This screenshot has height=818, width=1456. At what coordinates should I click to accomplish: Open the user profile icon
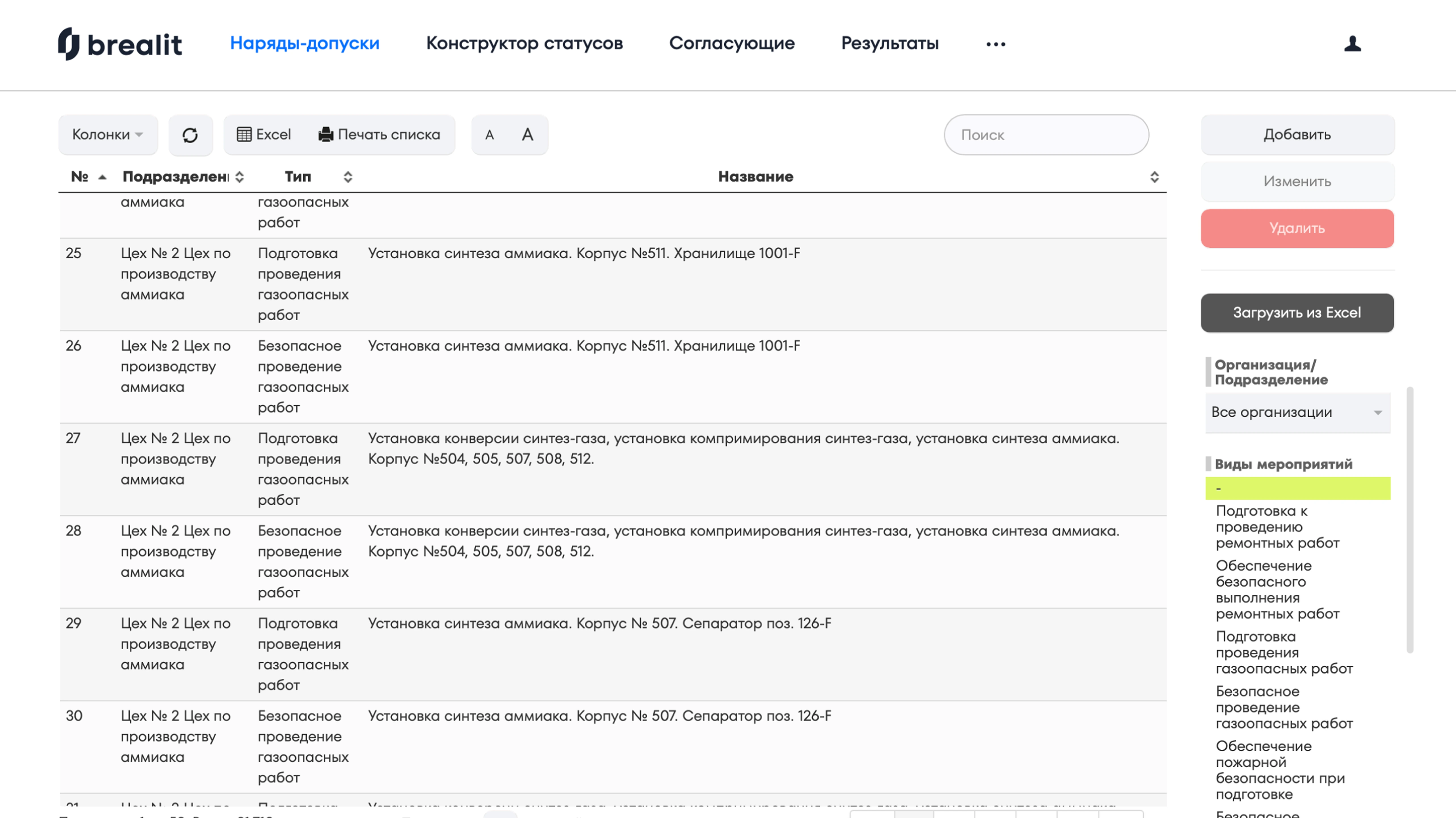[1352, 43]
